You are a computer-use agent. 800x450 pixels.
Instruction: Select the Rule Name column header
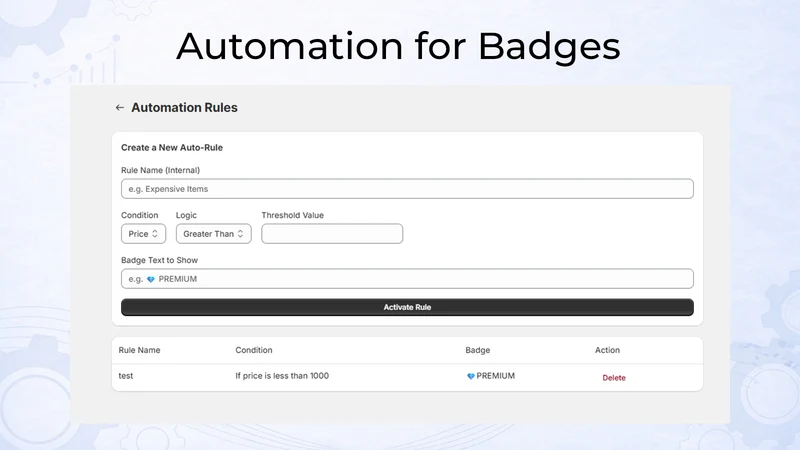(139, 350)
